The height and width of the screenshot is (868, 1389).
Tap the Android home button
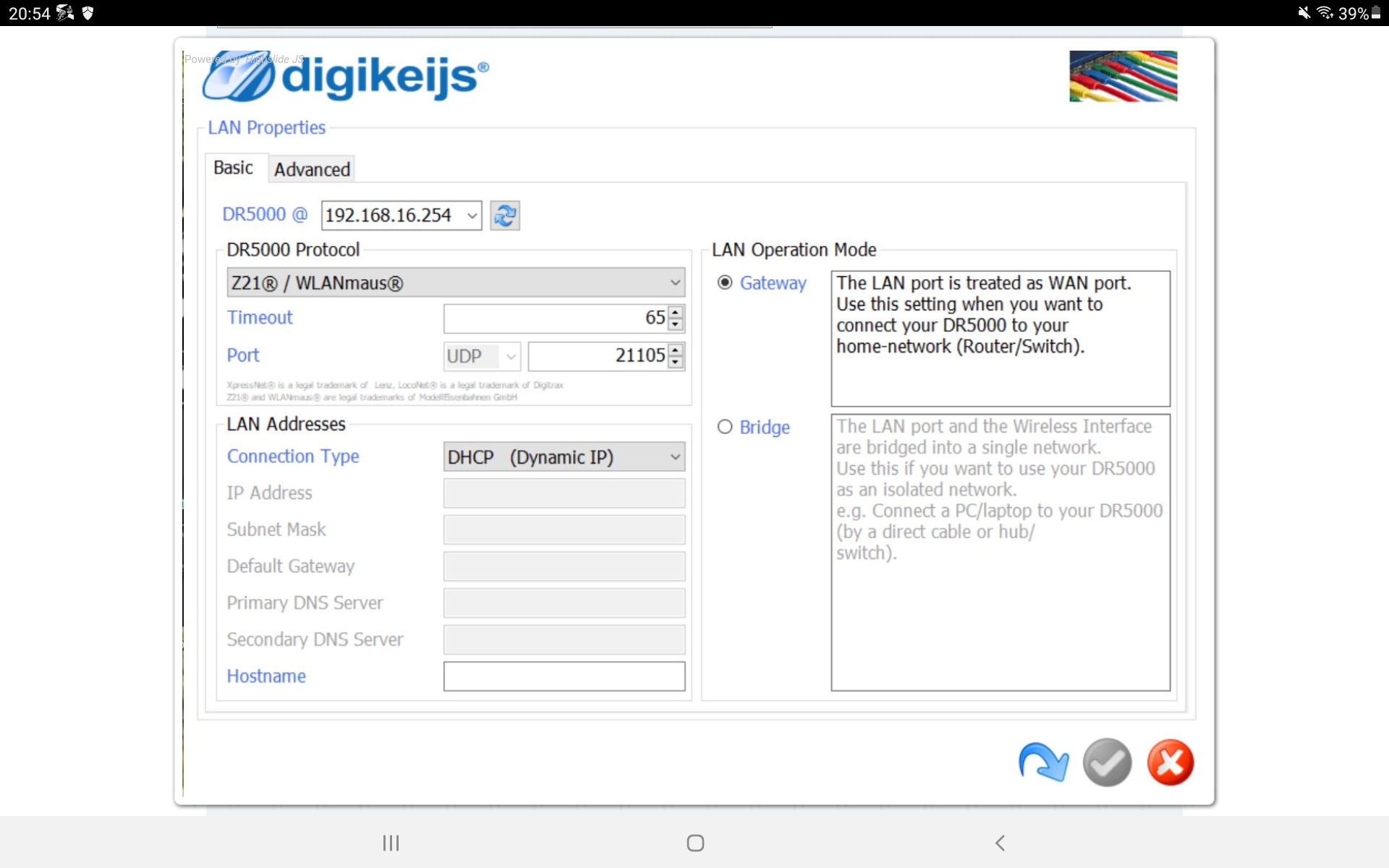(x=695, y=843)
